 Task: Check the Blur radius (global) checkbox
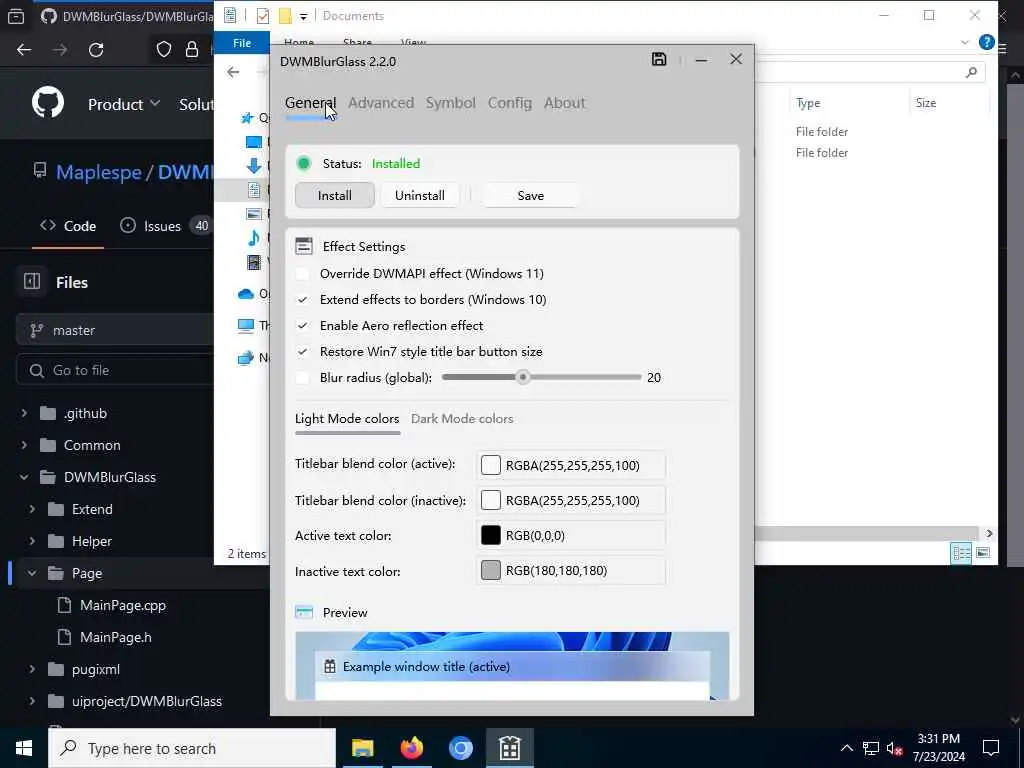coord(302,377)
